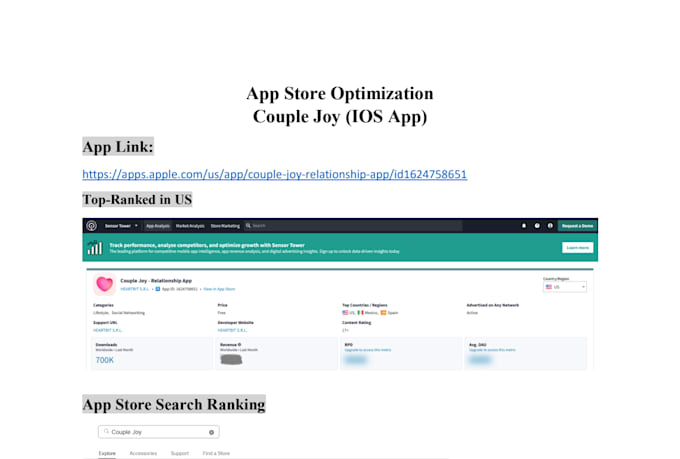Viewport: 680px width, 459px height.
Task: Open the user account icon
Action: [x=550, y=226]
